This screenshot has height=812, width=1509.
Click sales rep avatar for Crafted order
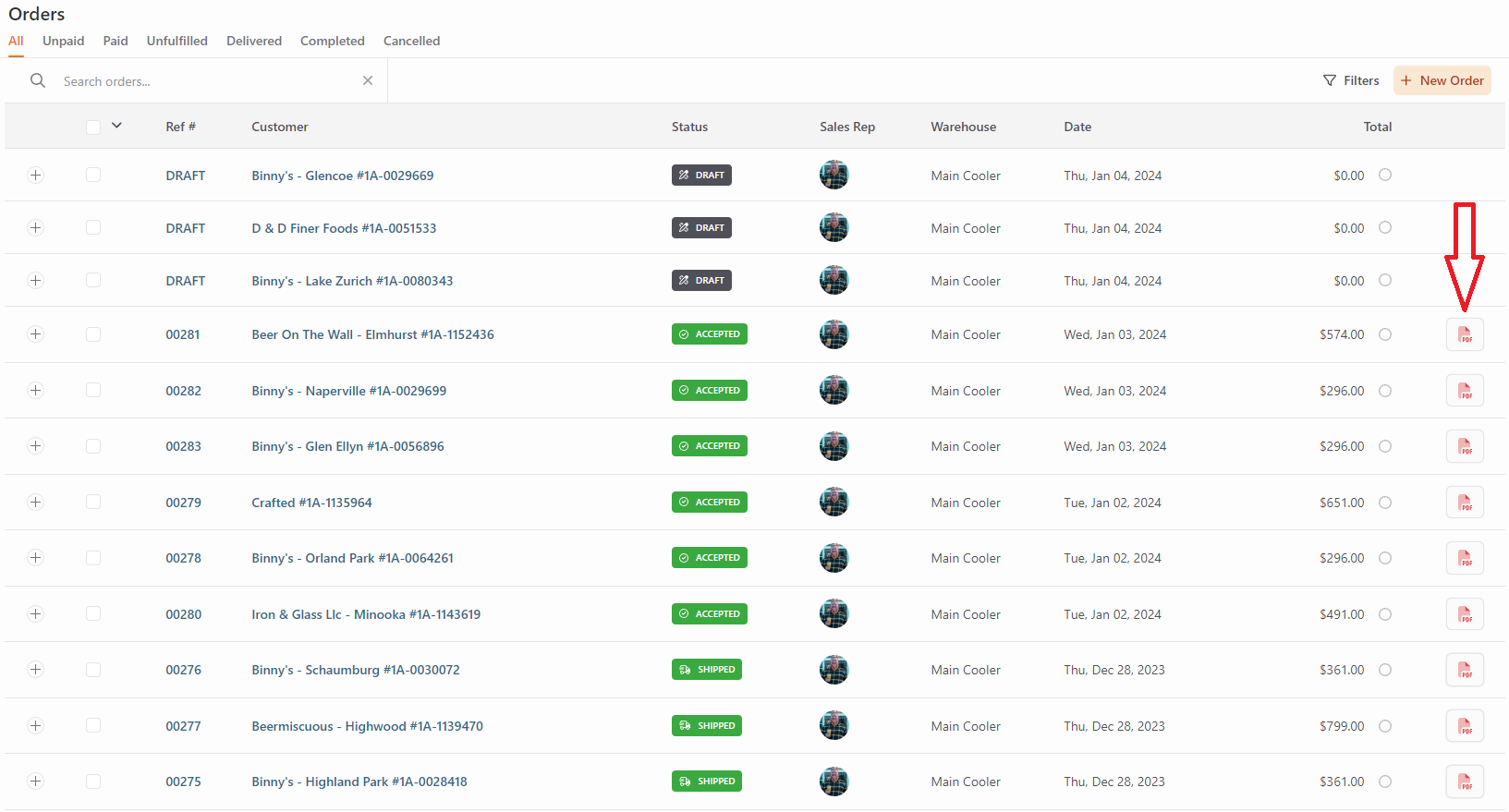tap(834, 503)
